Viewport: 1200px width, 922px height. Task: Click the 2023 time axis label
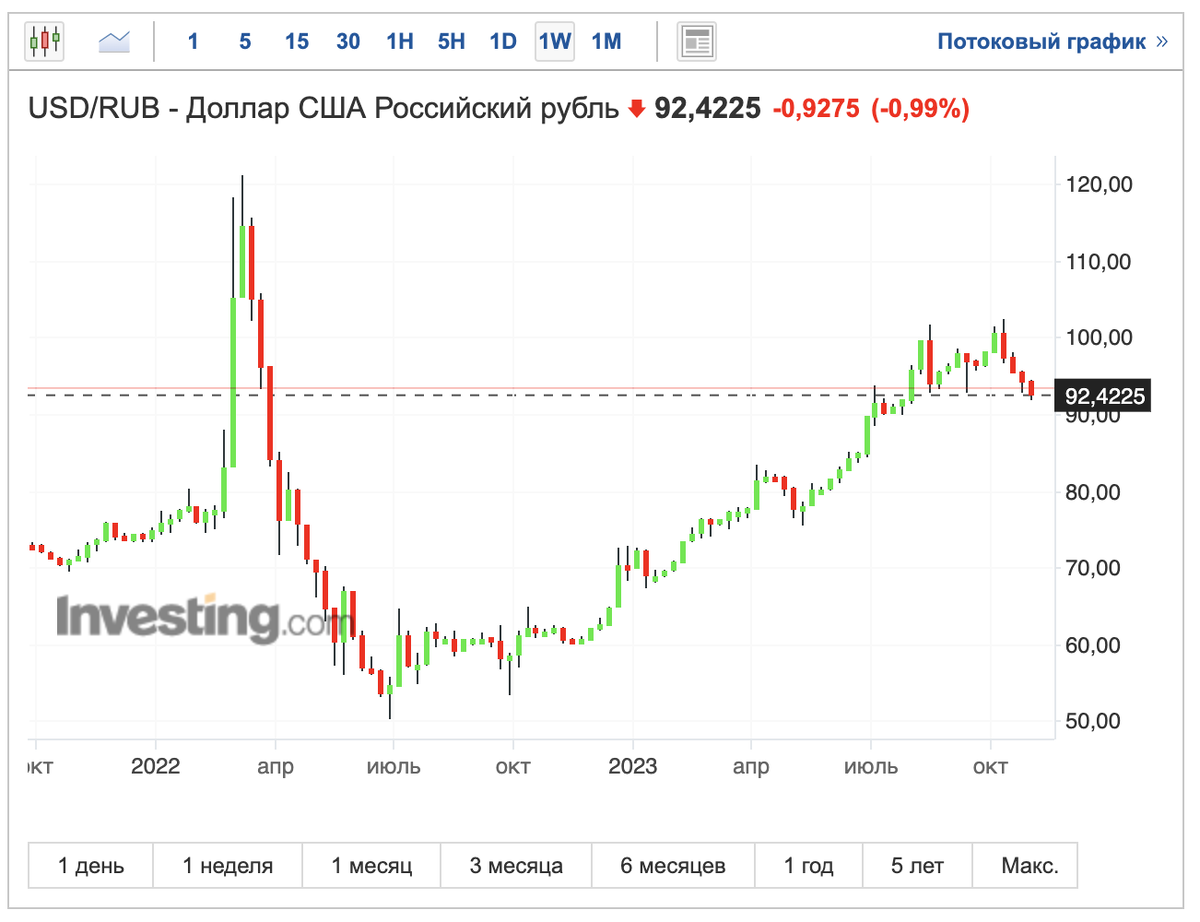click(632, 767)
